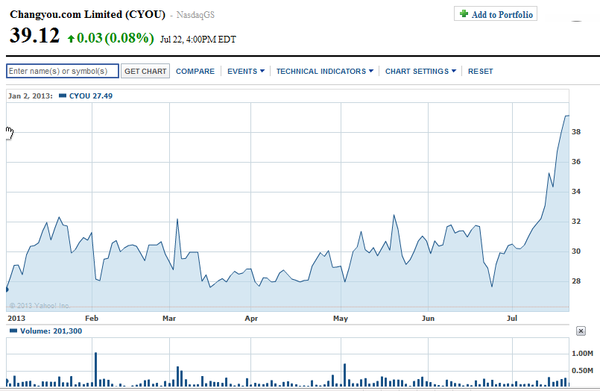This screenshot has width=600, height=391.
Task: Click the data point marker at chart start
Action: 7,290
